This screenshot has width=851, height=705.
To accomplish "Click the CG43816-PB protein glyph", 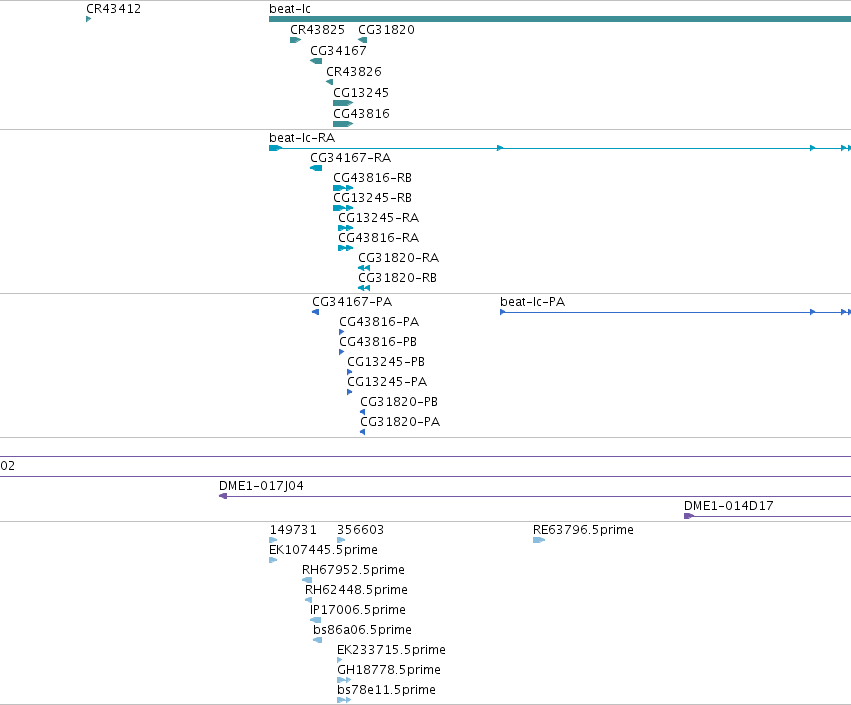I will point(341,352).
